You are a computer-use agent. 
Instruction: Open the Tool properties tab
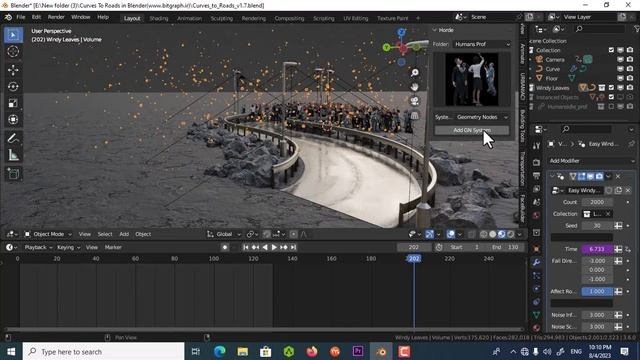(x=537, y=146)
